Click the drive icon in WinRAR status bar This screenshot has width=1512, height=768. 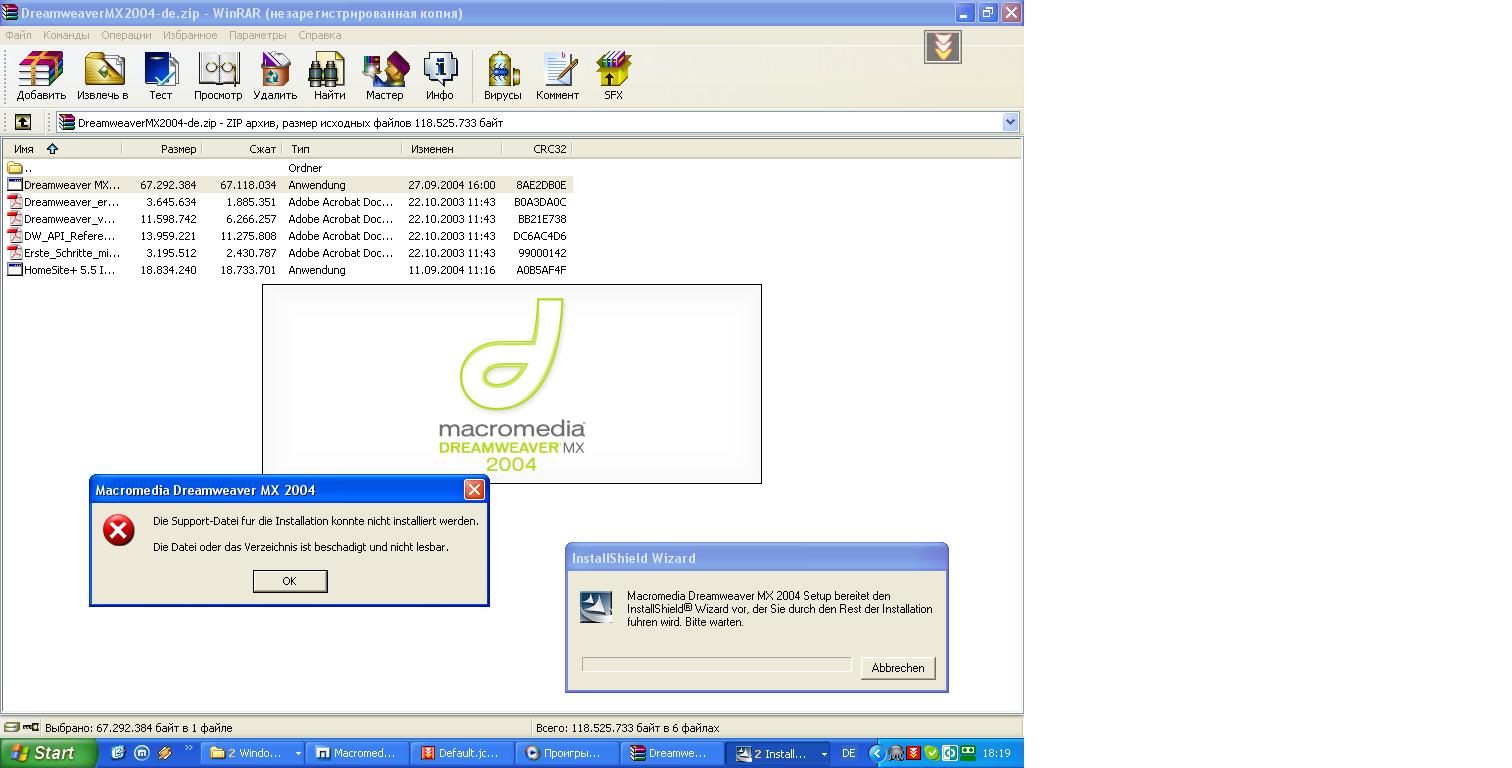(x=12, y=727)
